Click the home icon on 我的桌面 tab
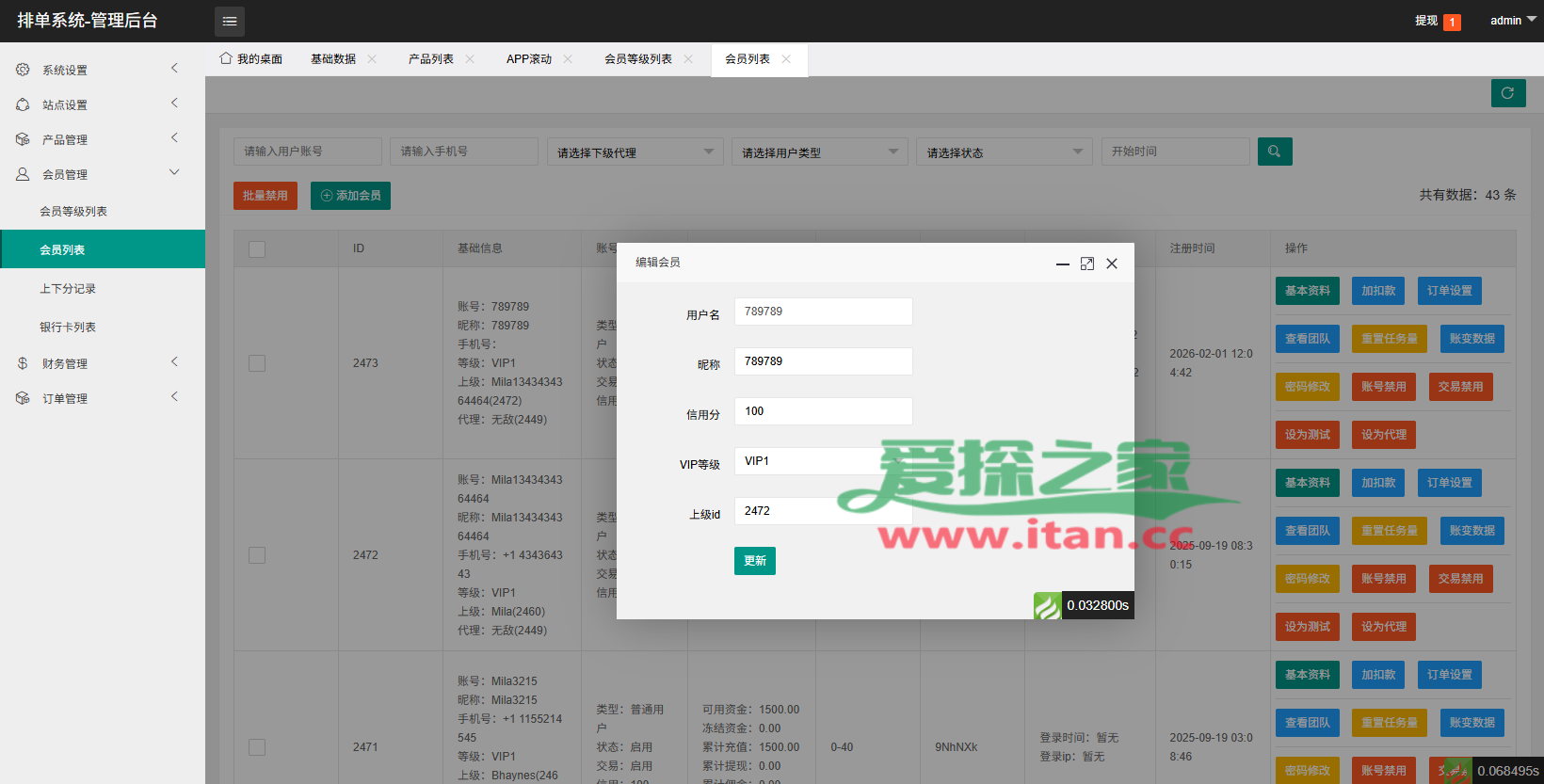1544x784 pixels. (x=226, y=58)
